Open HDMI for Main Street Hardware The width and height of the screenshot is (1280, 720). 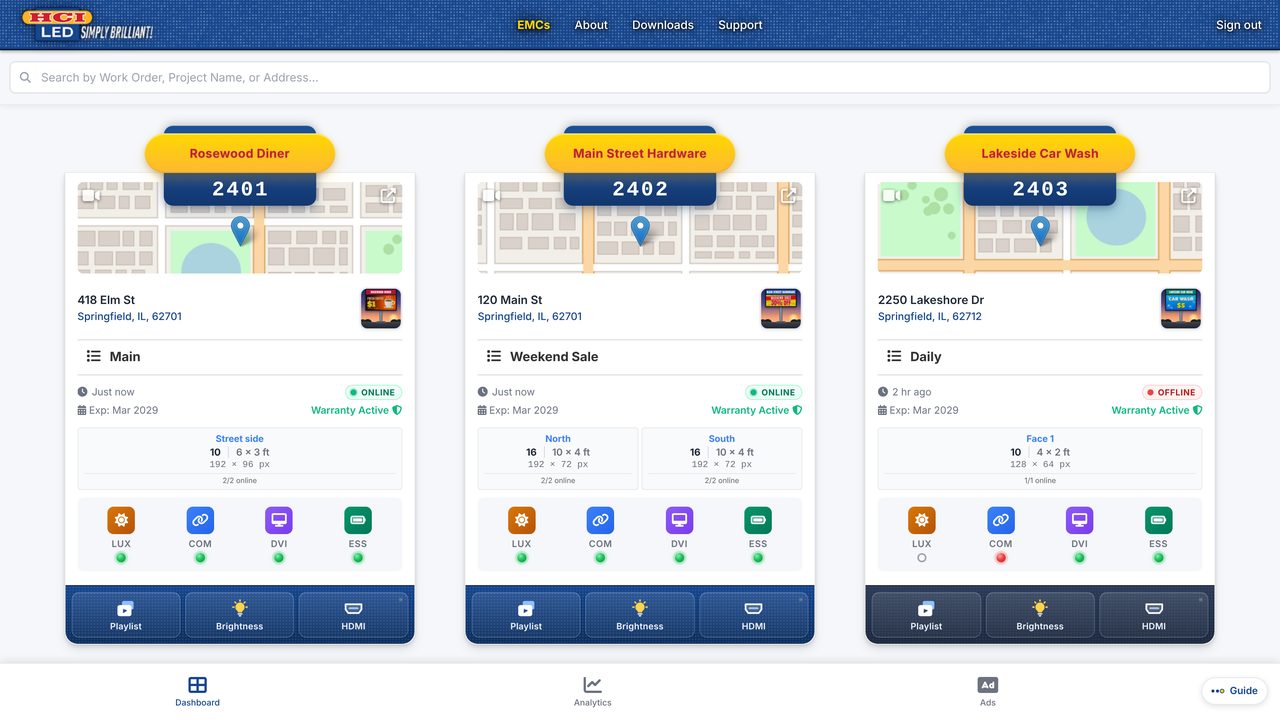point(754,615)
